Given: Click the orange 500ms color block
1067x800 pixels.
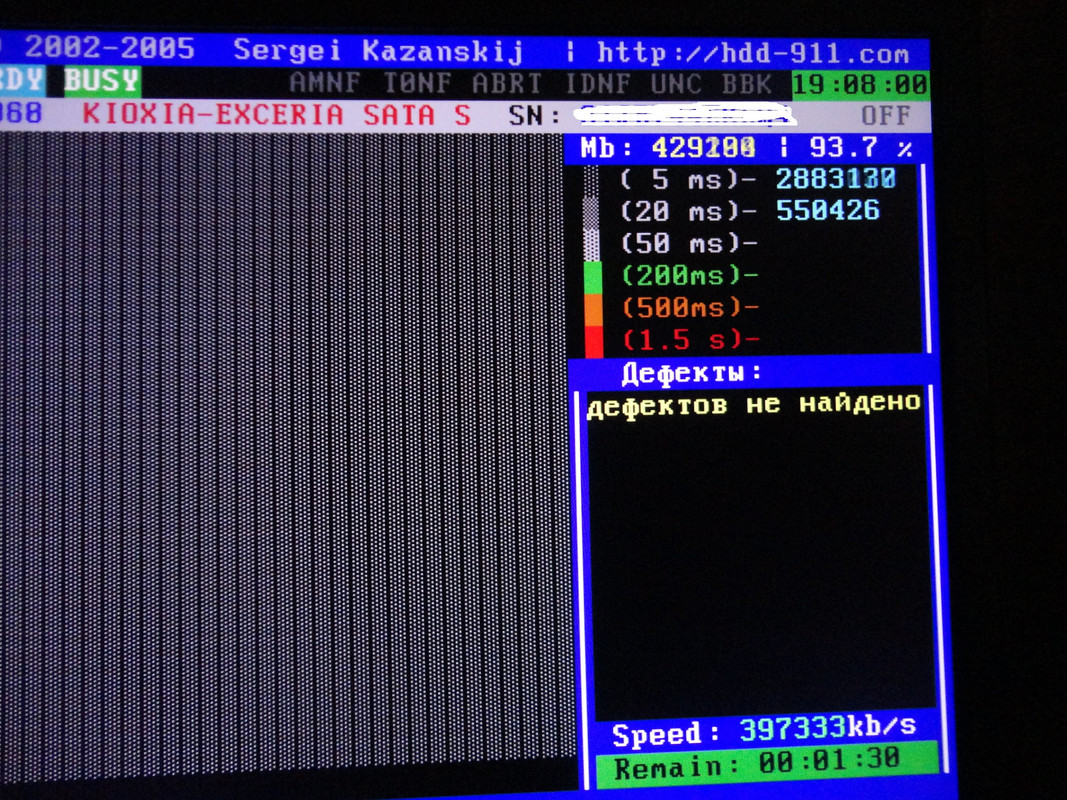Looking at the screenshot, I should coord(593,310).
